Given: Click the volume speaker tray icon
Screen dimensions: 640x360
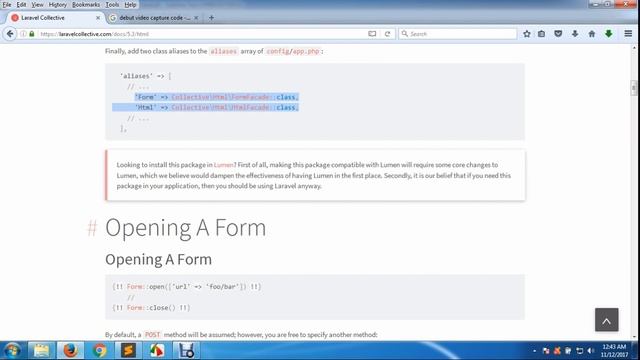Looking at the screenshot, I should (591, 351).
